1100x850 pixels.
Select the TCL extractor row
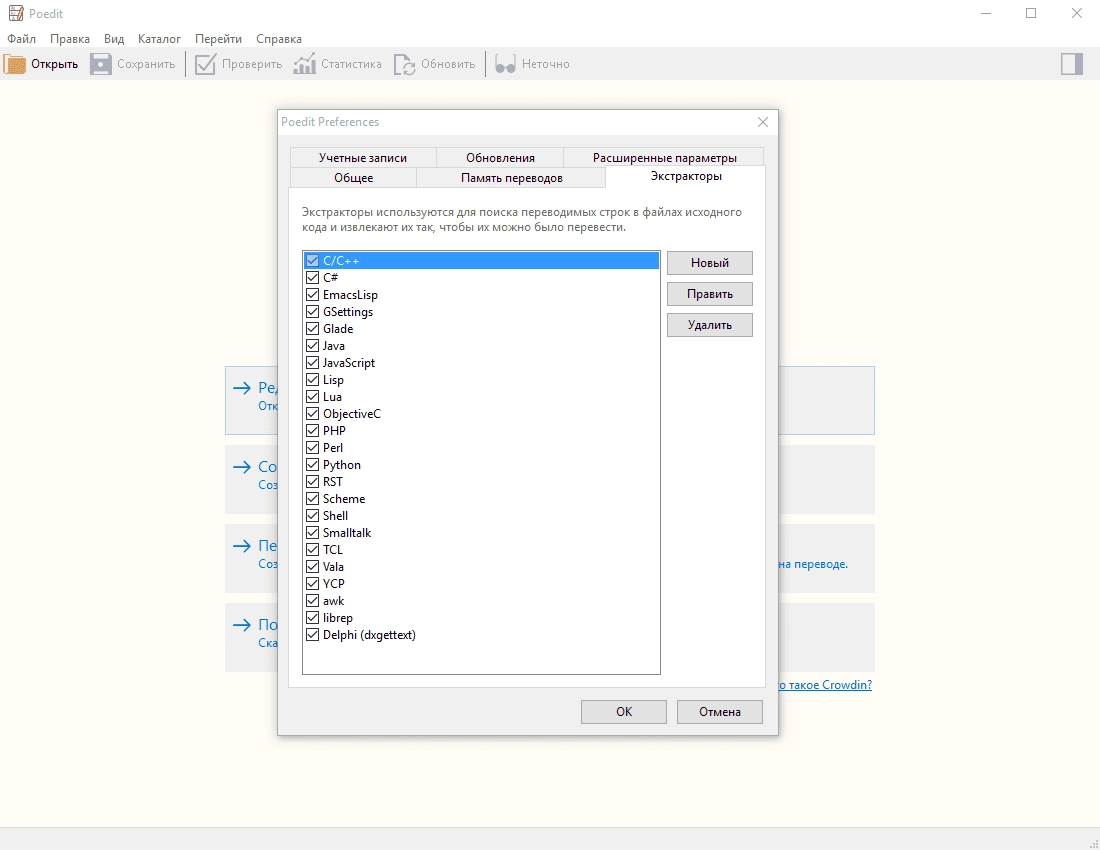pyautogui.click(x=481, y=550)
